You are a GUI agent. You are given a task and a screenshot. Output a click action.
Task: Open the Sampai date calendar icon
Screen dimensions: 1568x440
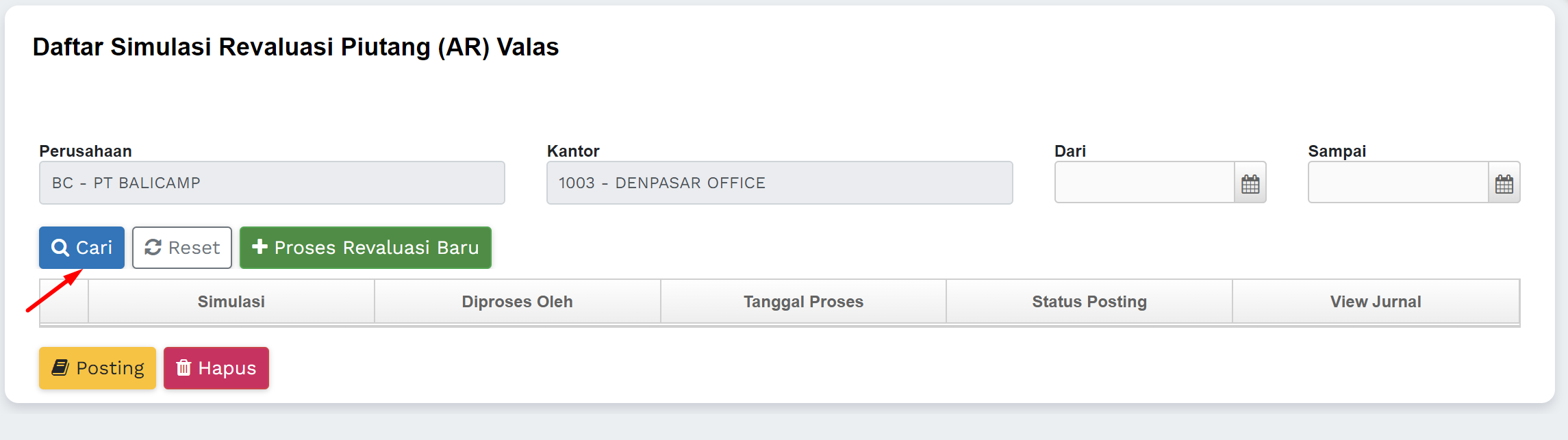(x=1504, y=183)
